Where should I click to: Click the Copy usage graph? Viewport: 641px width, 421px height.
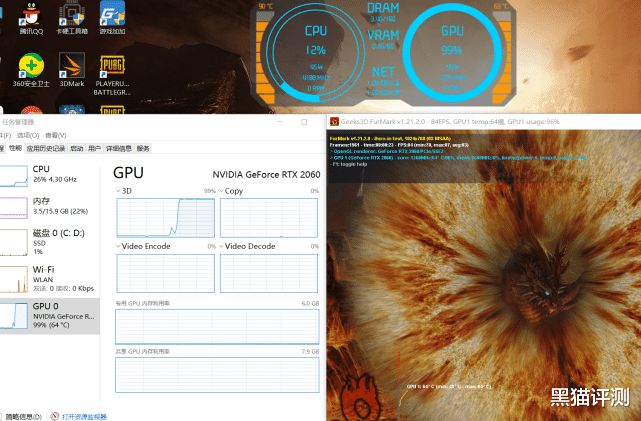(x=269, y=217)
